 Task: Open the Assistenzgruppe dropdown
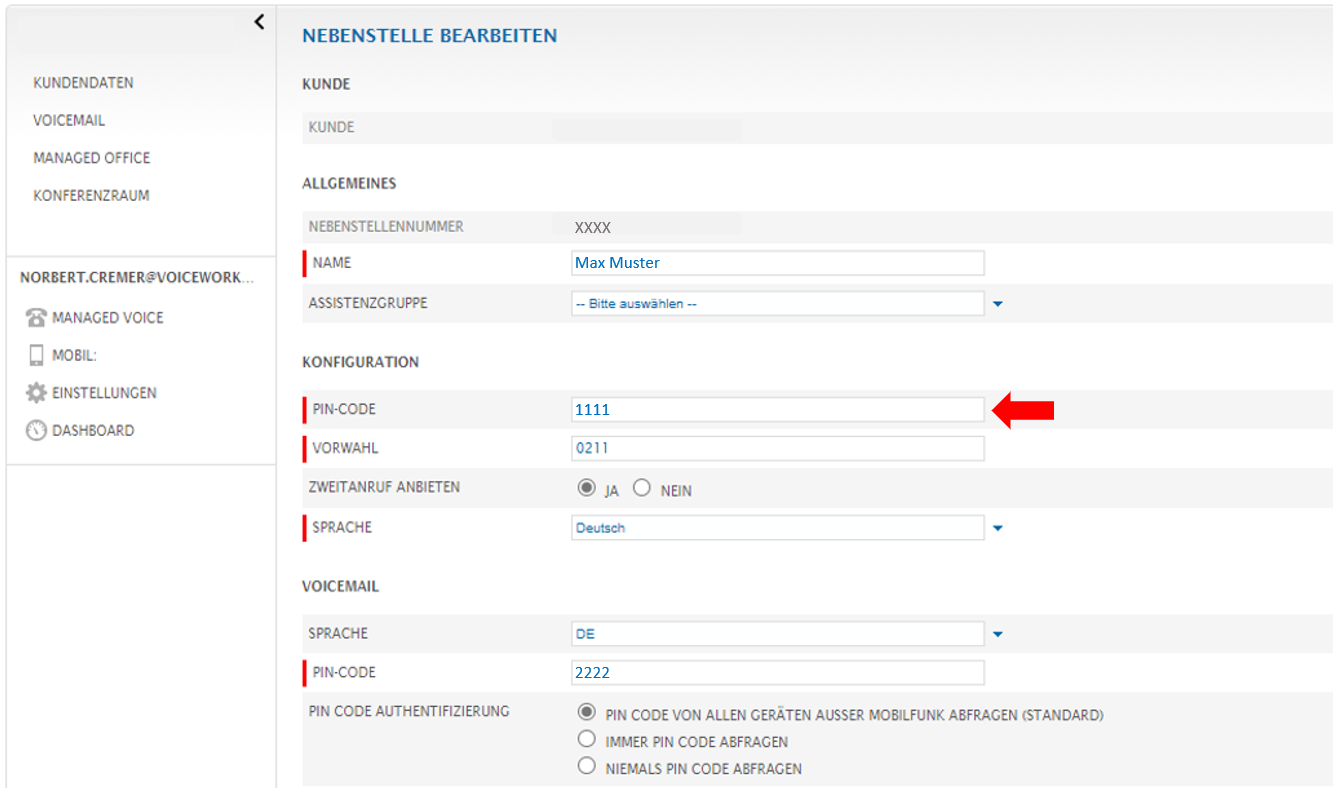coord(996,304)
